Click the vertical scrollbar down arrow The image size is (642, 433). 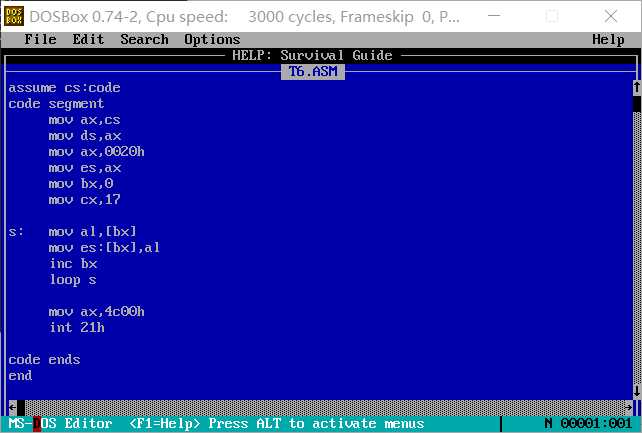tap(637, 391)
